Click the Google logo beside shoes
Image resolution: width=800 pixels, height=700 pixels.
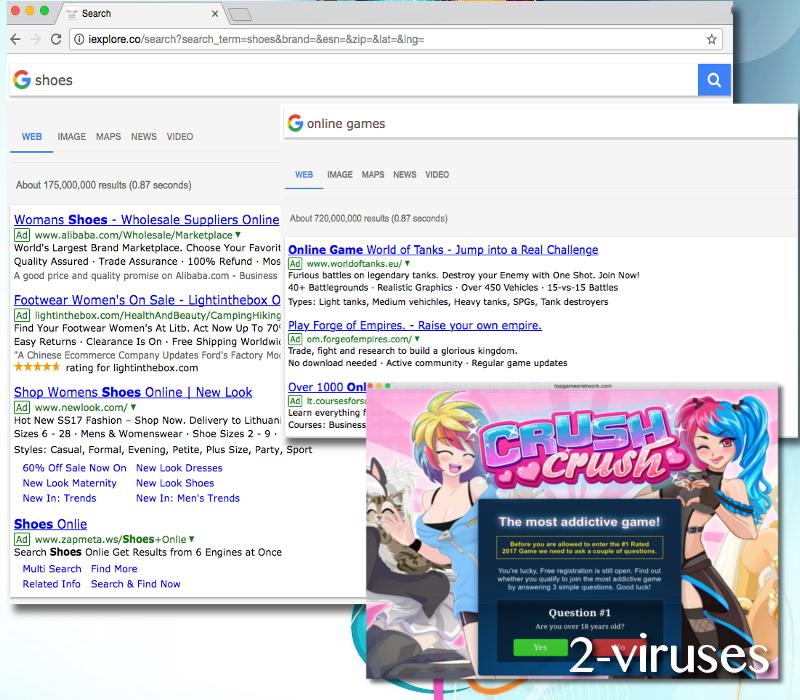click(x=21, y=80)
